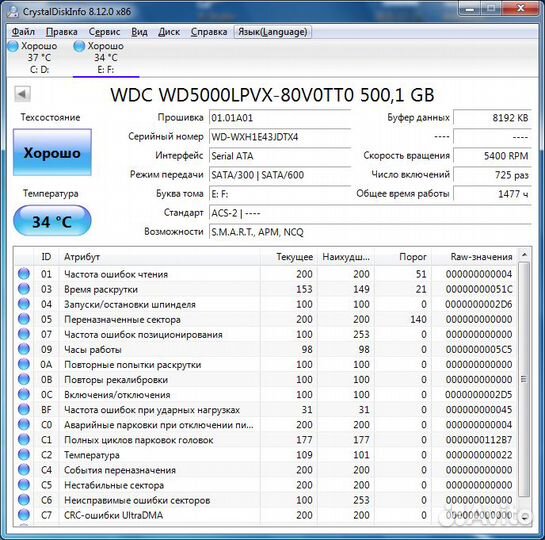The height and width of the screenshot is (540, 545).
Task: Open the Файл menu
Action: click(23, 32)
